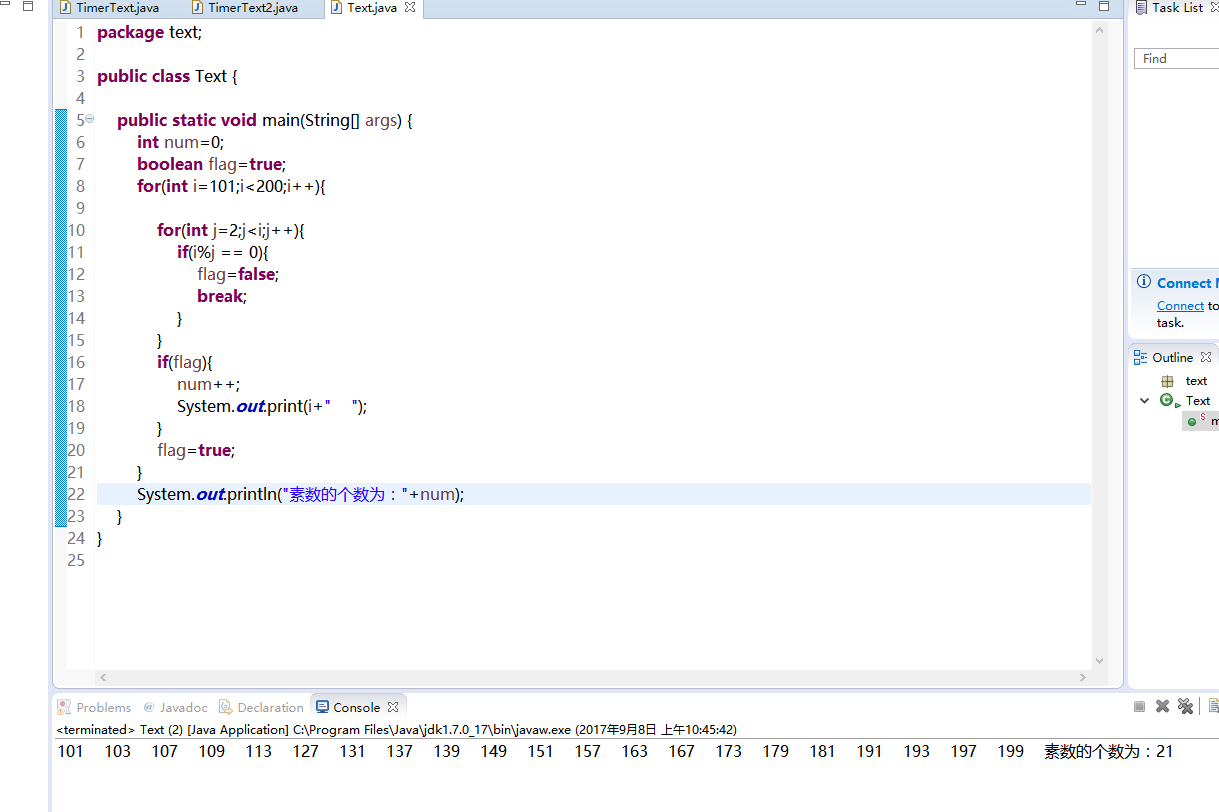Screen dimensions: 1219x812
Task: Click the 'public class Text {' line
Action: [x=167, y=76]
